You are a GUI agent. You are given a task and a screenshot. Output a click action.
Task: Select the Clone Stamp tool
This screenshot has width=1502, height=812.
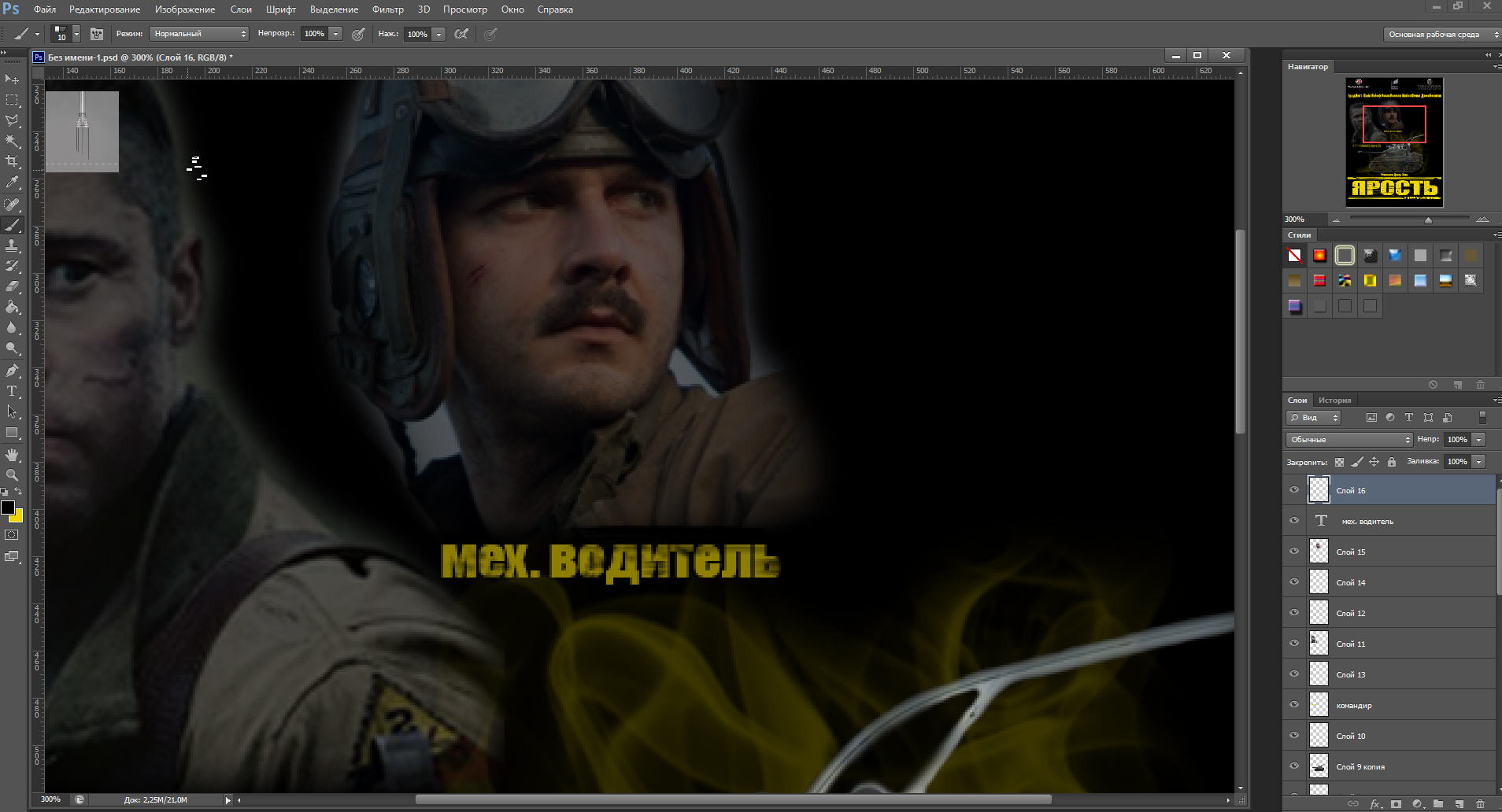12,246
